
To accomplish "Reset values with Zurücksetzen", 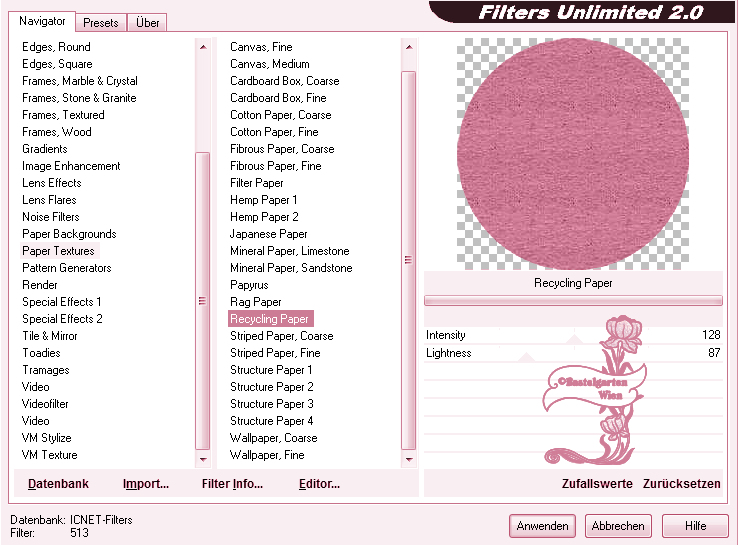I will pyautogui.click(x=682, y=484).
